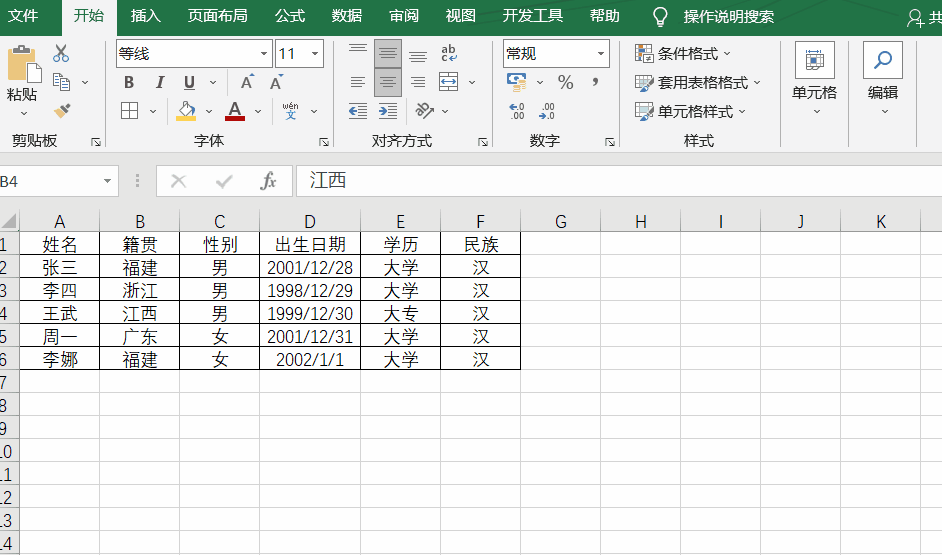
Task: Click the Select All corner triangle
Action: pos(9,221)
